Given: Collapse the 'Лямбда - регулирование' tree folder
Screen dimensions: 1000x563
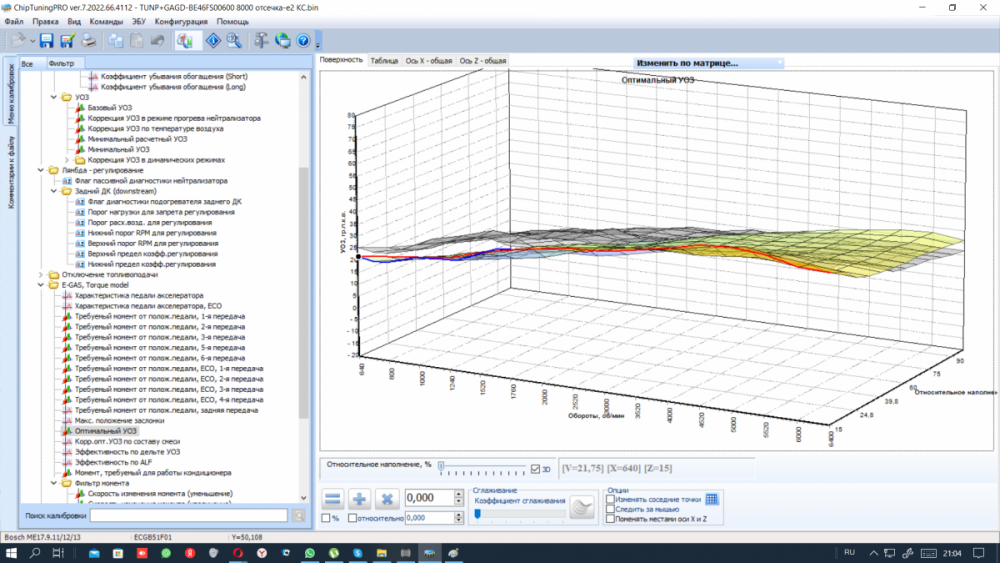Looking at the screenshot, I should [x=42, y=170].
